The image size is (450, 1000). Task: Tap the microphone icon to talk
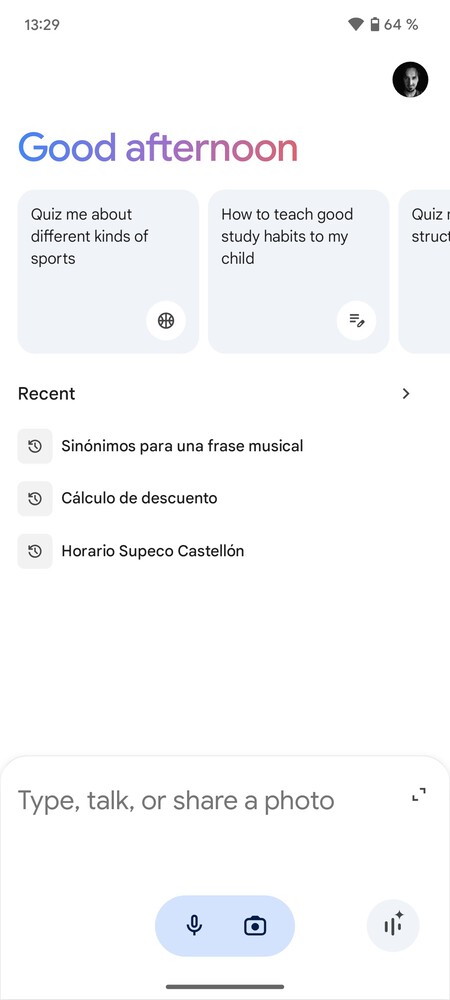(x=194, y=925)
